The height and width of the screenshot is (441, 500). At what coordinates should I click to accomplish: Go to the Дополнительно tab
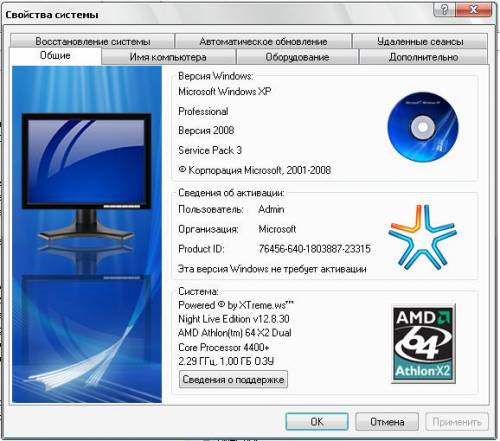423,57
